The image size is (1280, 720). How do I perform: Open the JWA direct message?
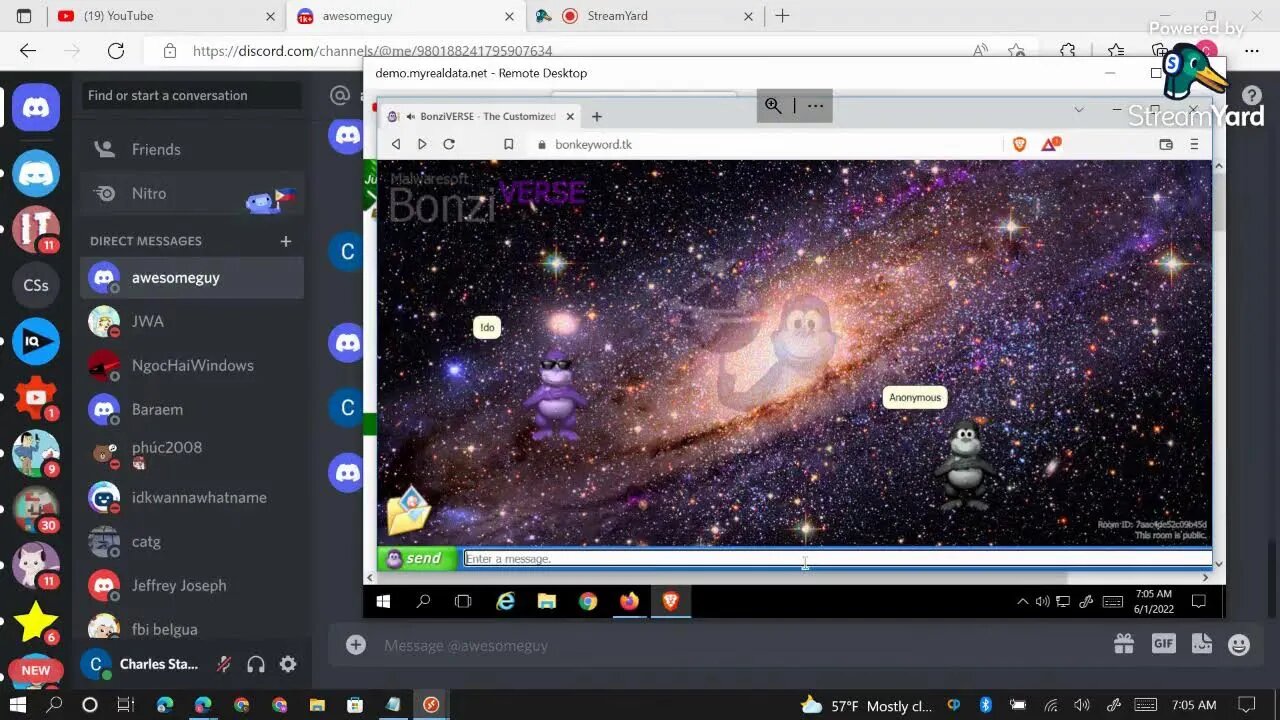(192, 321)
